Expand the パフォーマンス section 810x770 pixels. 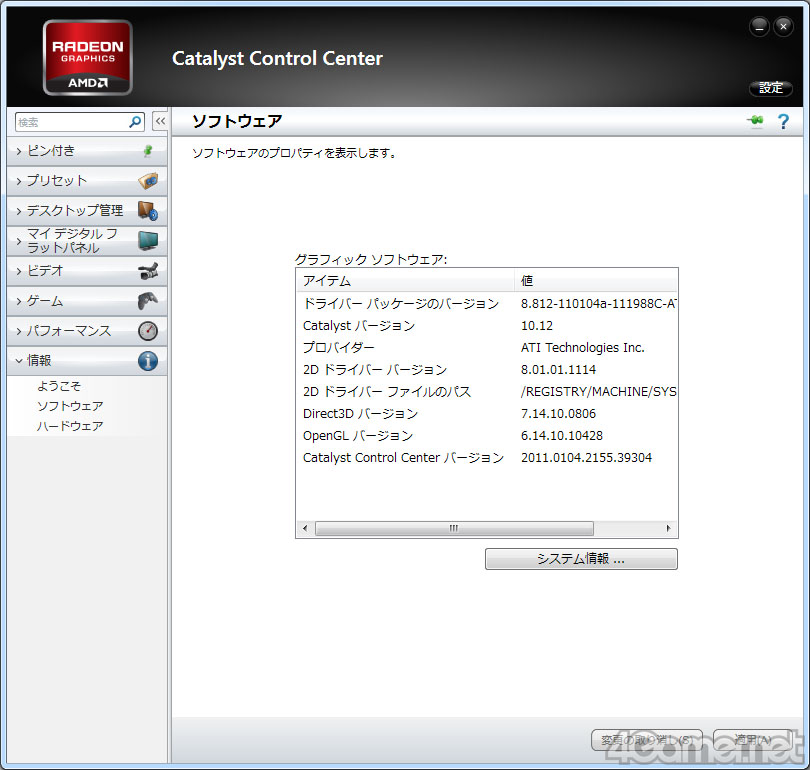[x=87, y=331]
